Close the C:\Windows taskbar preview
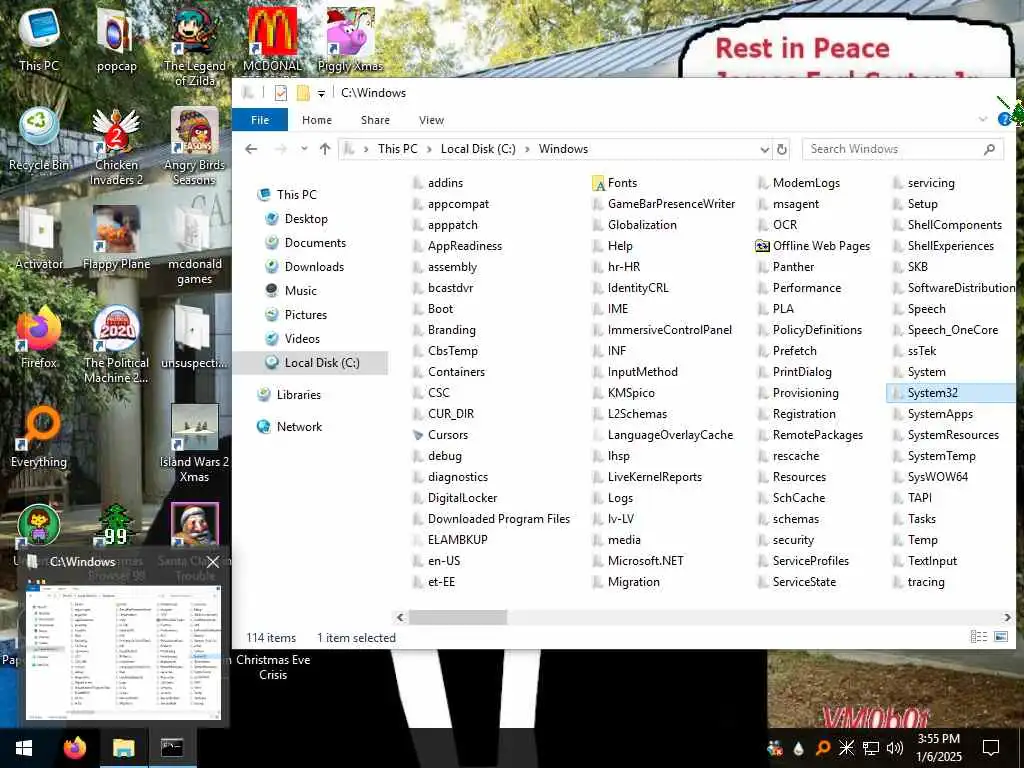Viewport: 1024px width, 768px height. click(x=213, y=562)
